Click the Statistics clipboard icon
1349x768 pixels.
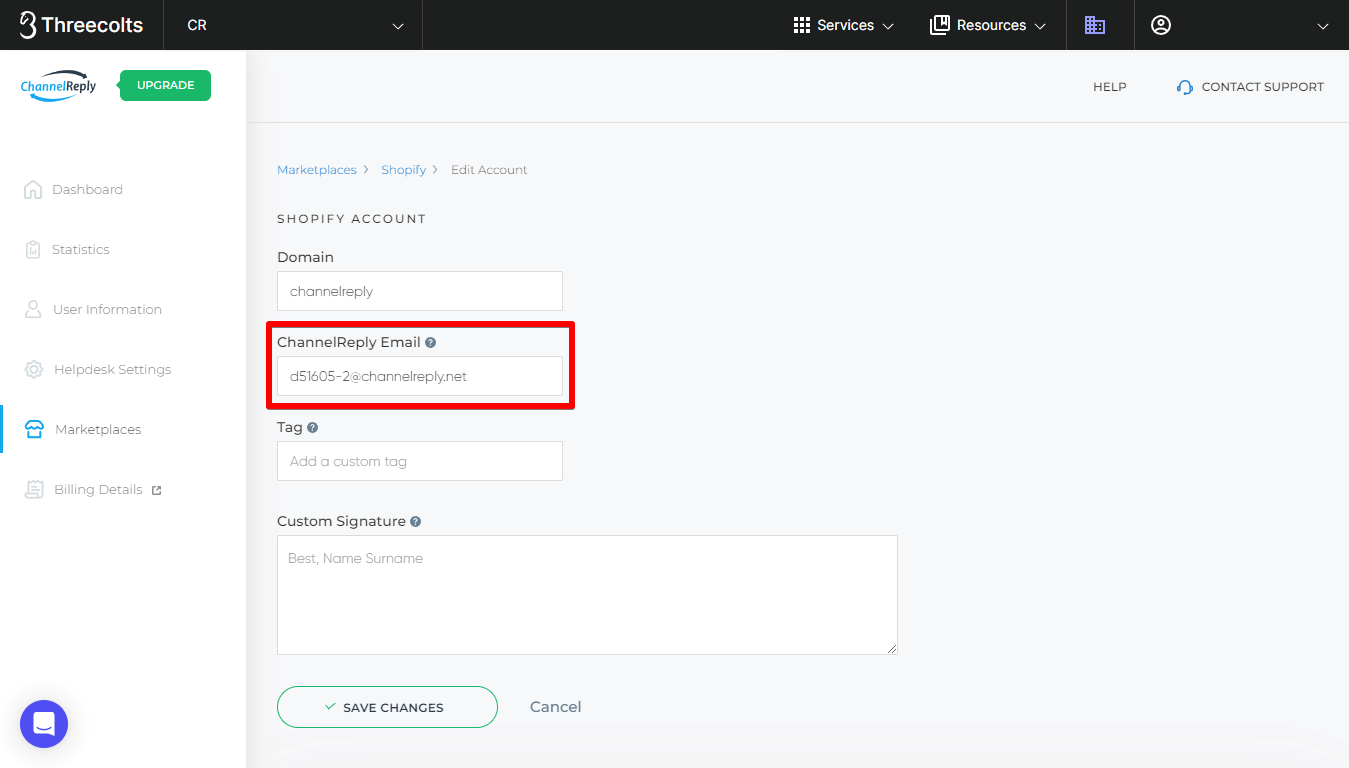[33, 249]
